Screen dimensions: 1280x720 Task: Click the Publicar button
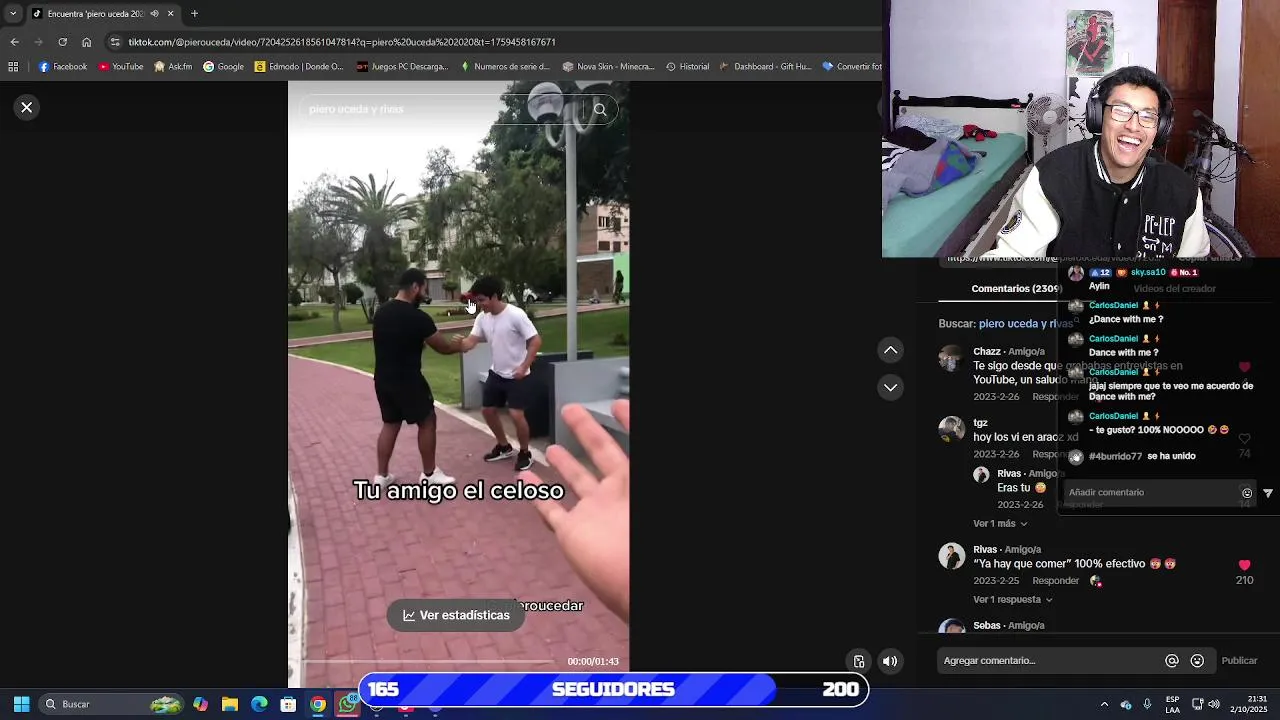[x=1239, y=660]
